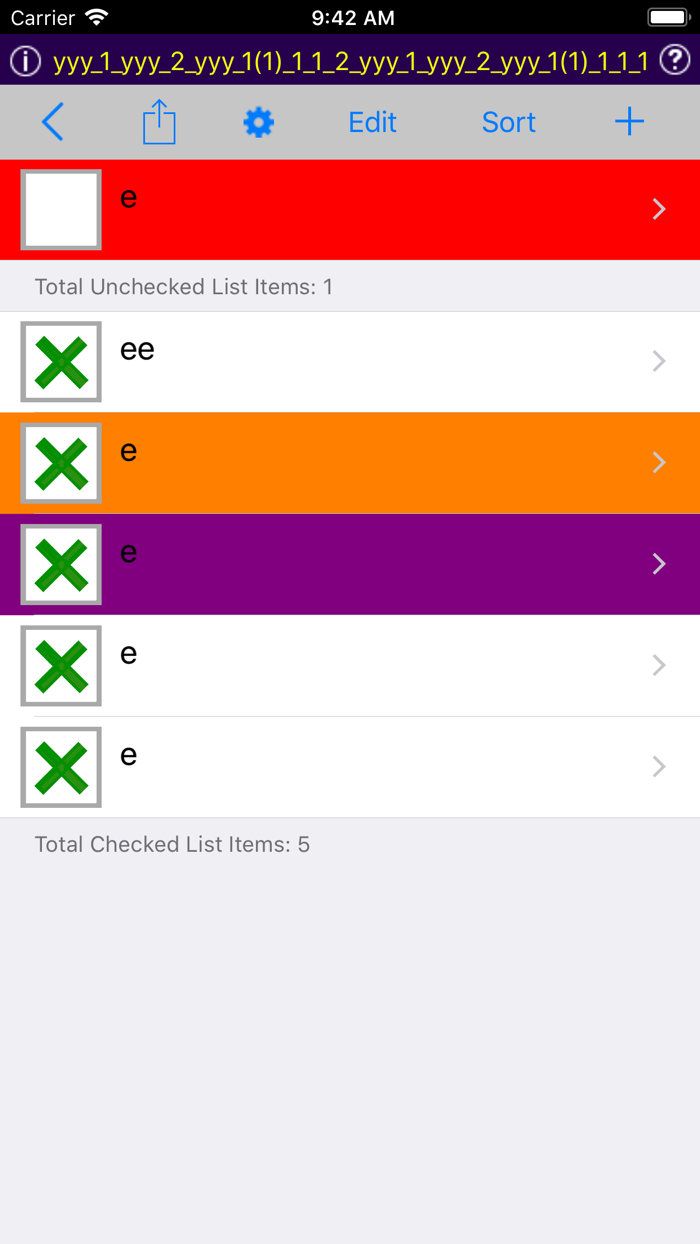Open the Edit menu option
This screenshot has height=1244, width=700.
point(372,121)
